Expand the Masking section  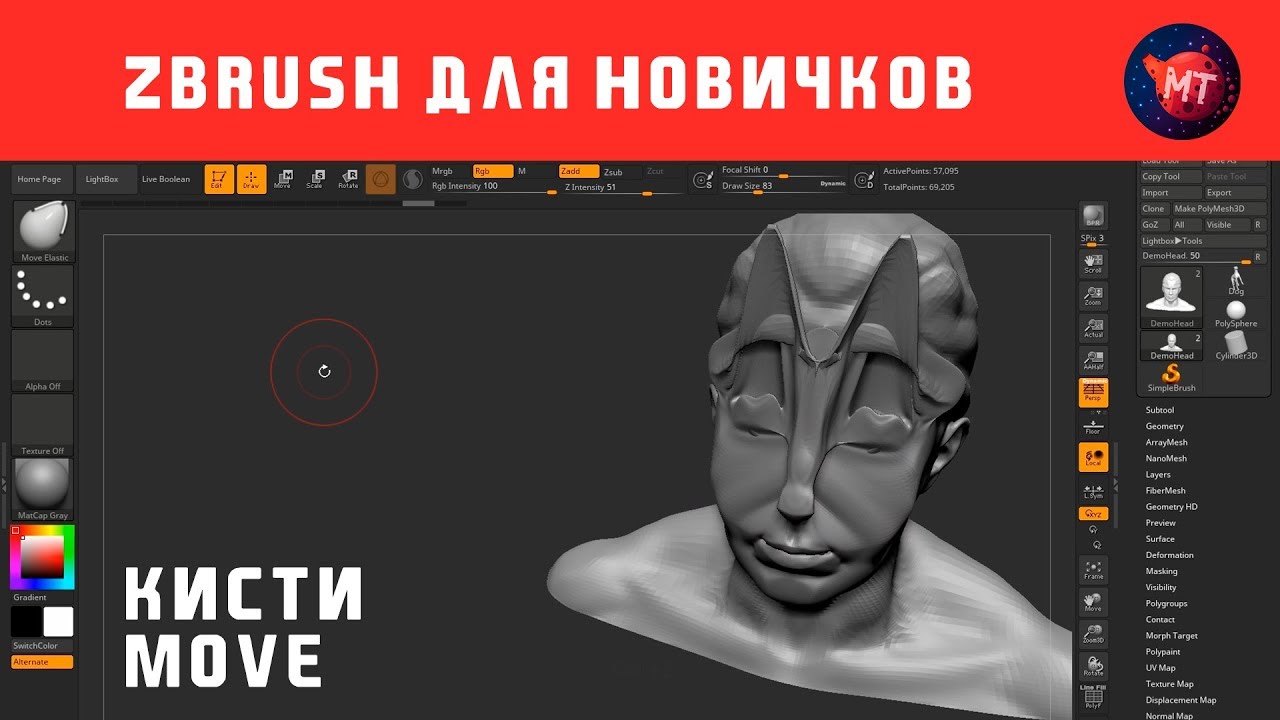tap(1161, 571)
